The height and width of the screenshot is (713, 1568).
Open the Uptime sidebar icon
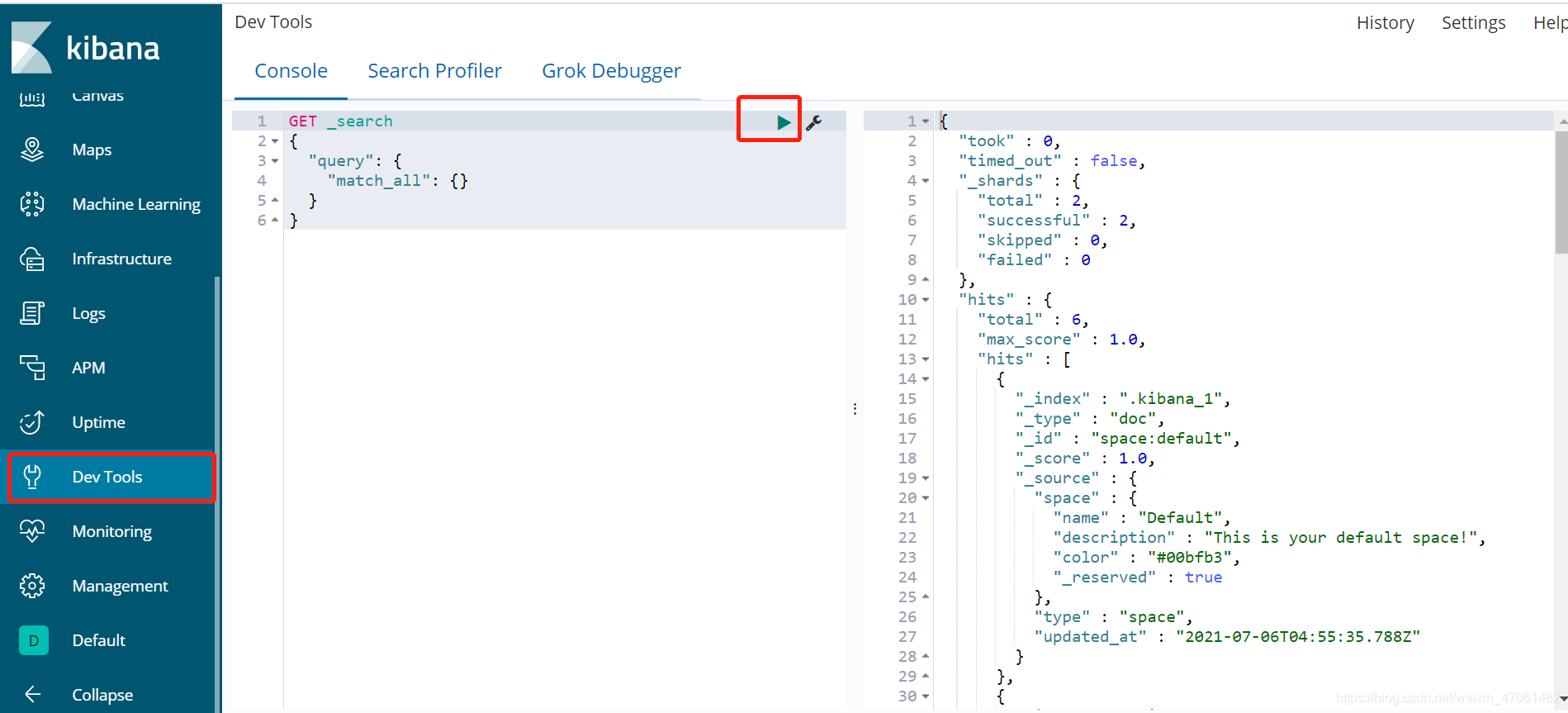point(32,422)
